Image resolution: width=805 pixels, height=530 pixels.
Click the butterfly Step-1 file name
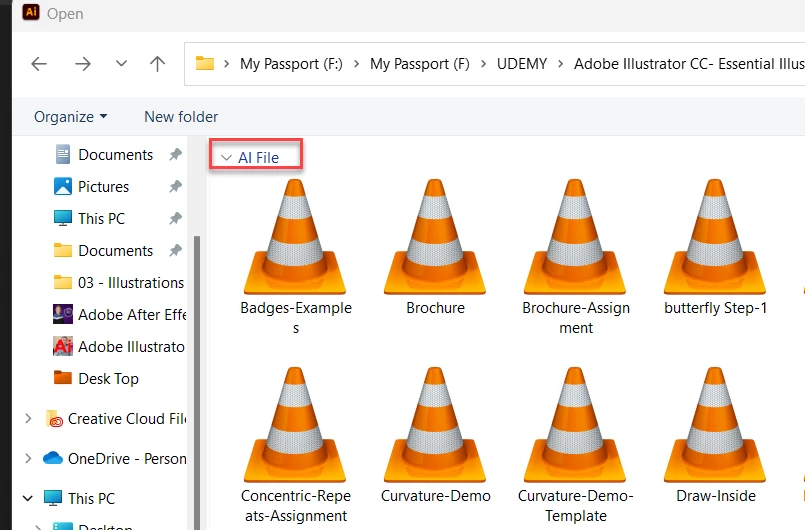pyautogui.click(x=715, y=308)
